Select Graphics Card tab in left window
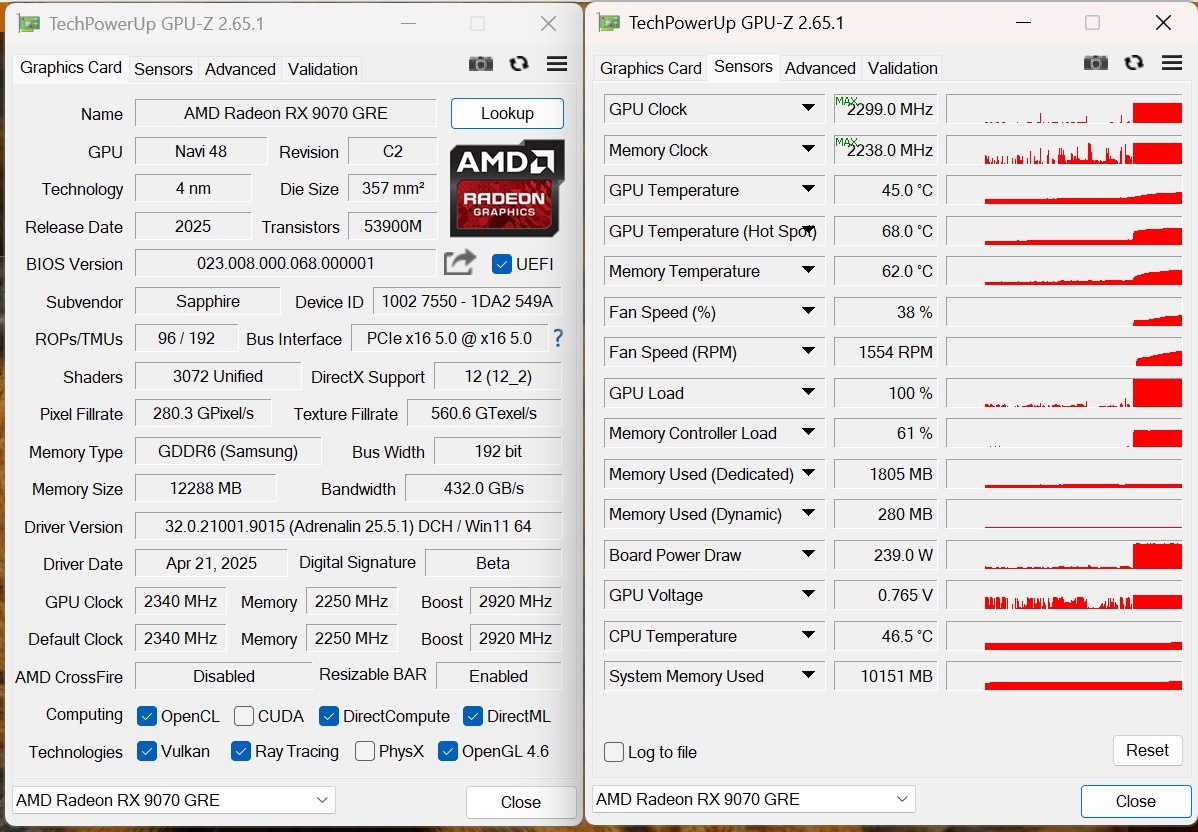This screenshot has height=832, width=1198. 70,67
